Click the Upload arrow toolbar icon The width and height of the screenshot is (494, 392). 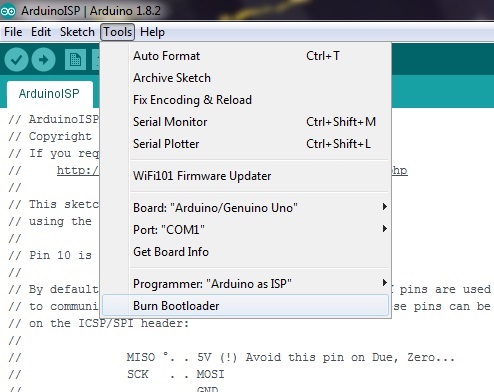tap(43, 60)
